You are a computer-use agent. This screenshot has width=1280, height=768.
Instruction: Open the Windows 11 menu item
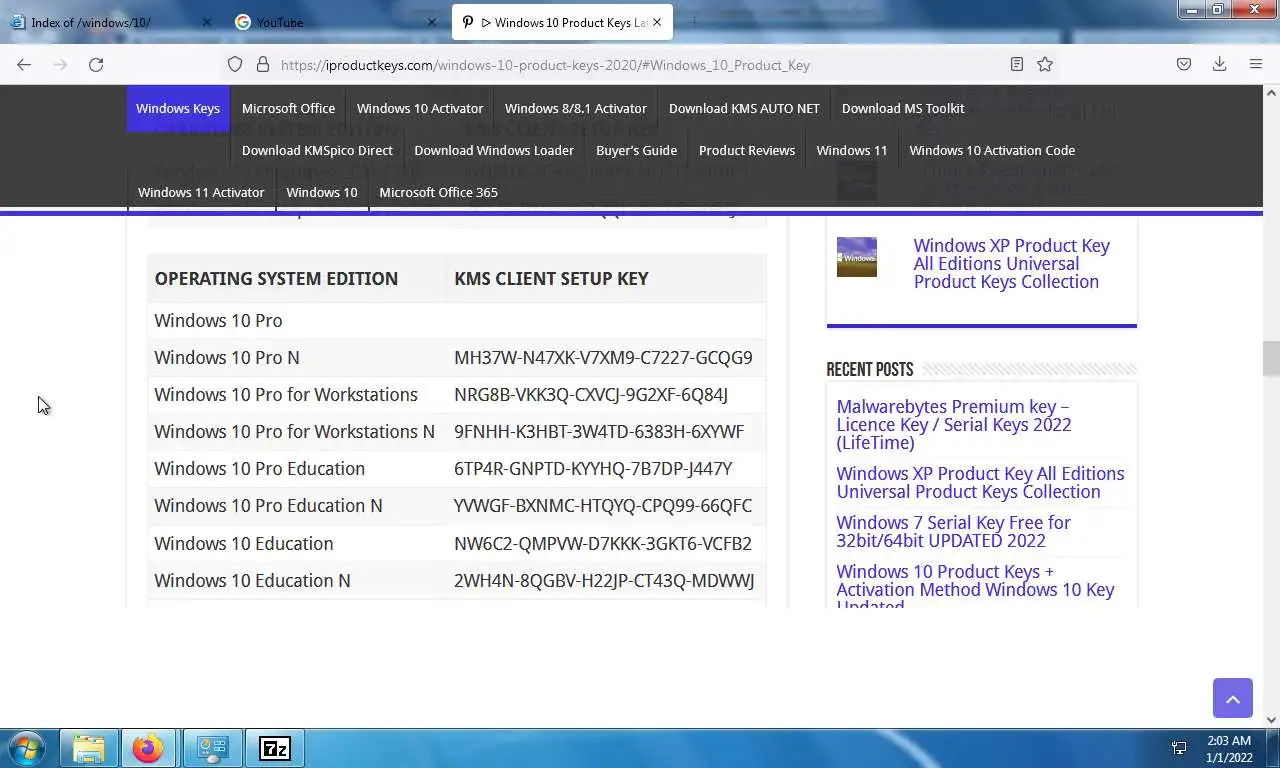(x=852, y=150)
